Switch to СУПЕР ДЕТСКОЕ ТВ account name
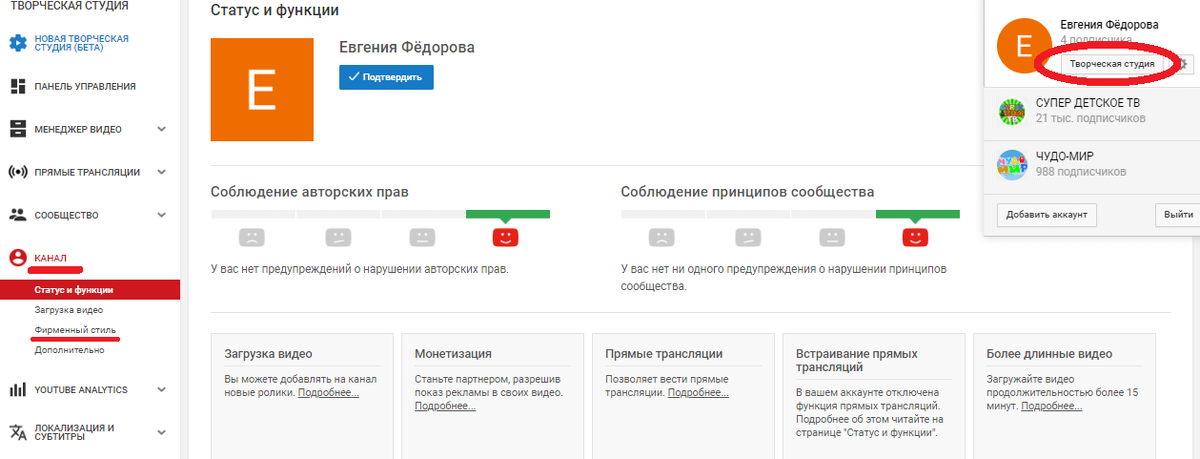The image size is (1200, 459). (x=1088, y=103)
